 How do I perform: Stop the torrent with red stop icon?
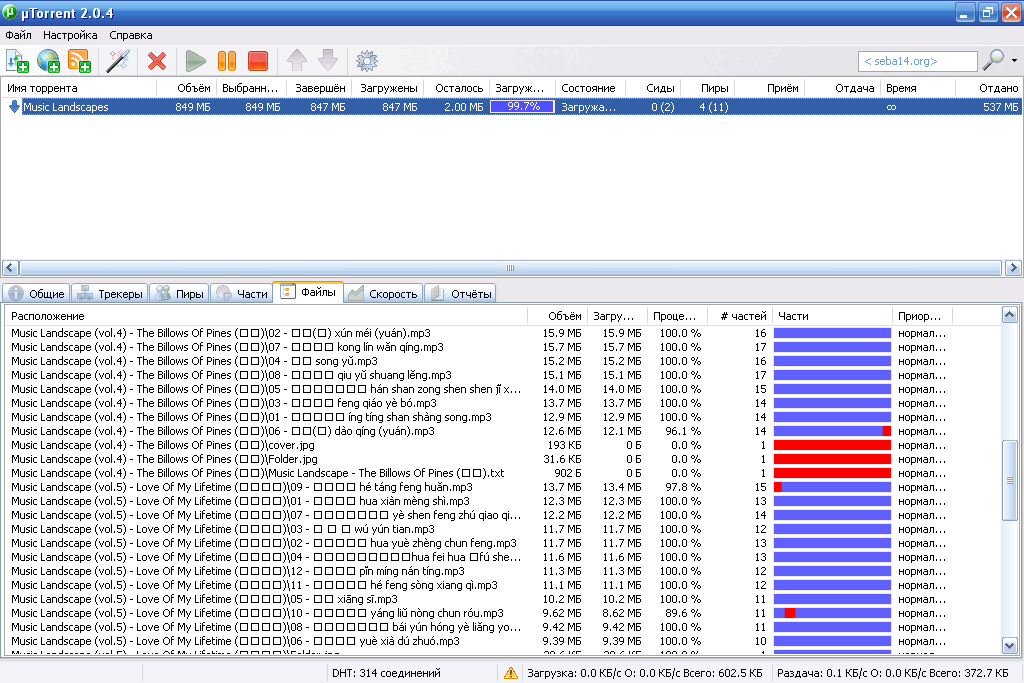[x=258, y=61]
